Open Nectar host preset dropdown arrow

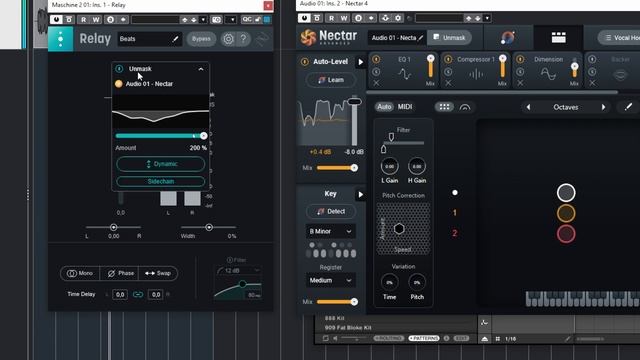(487, 18)
